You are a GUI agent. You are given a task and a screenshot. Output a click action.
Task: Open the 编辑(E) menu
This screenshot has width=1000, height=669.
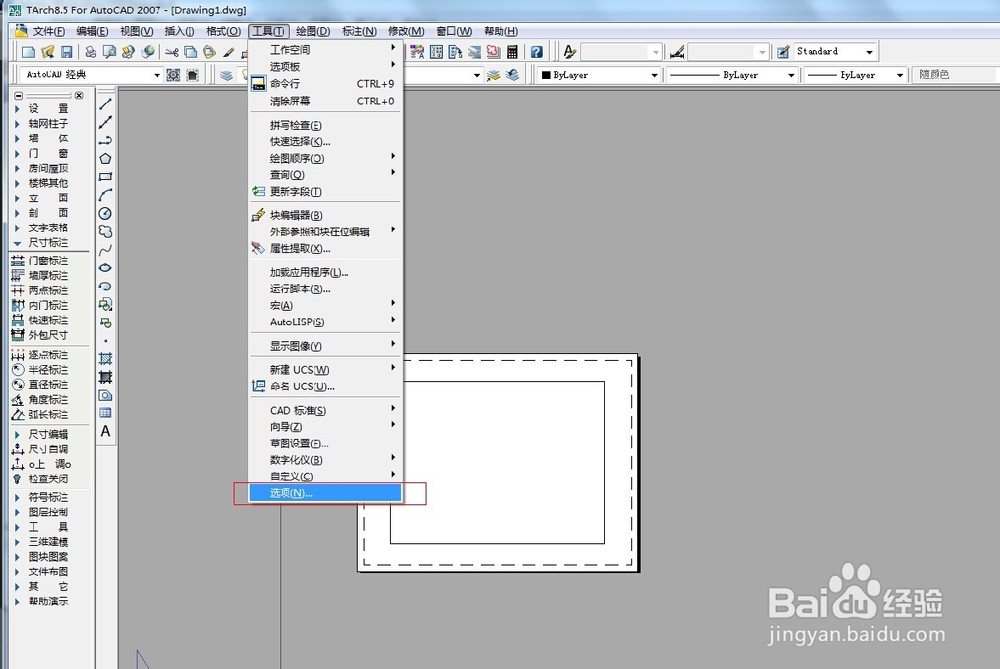tap(92, 31)
